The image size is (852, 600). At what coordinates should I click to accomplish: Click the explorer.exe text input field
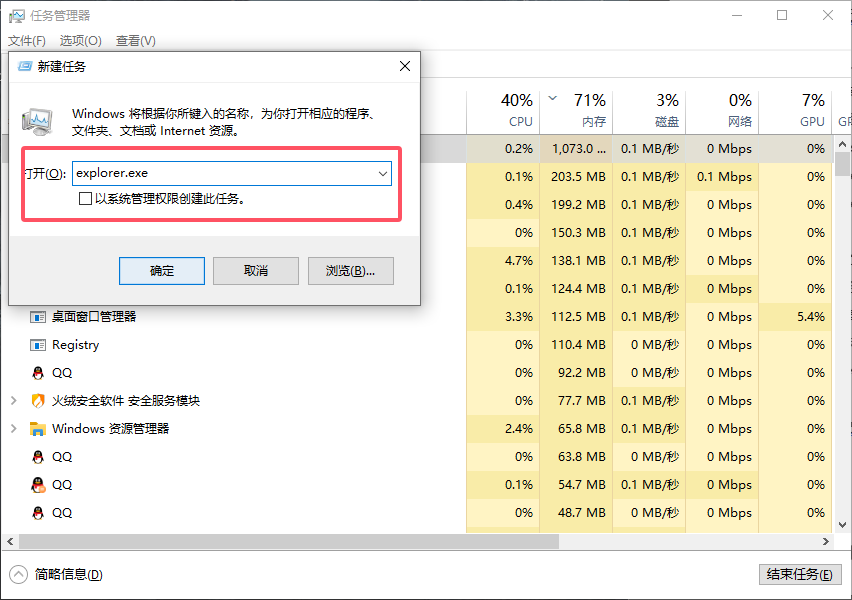click(220, 174)
